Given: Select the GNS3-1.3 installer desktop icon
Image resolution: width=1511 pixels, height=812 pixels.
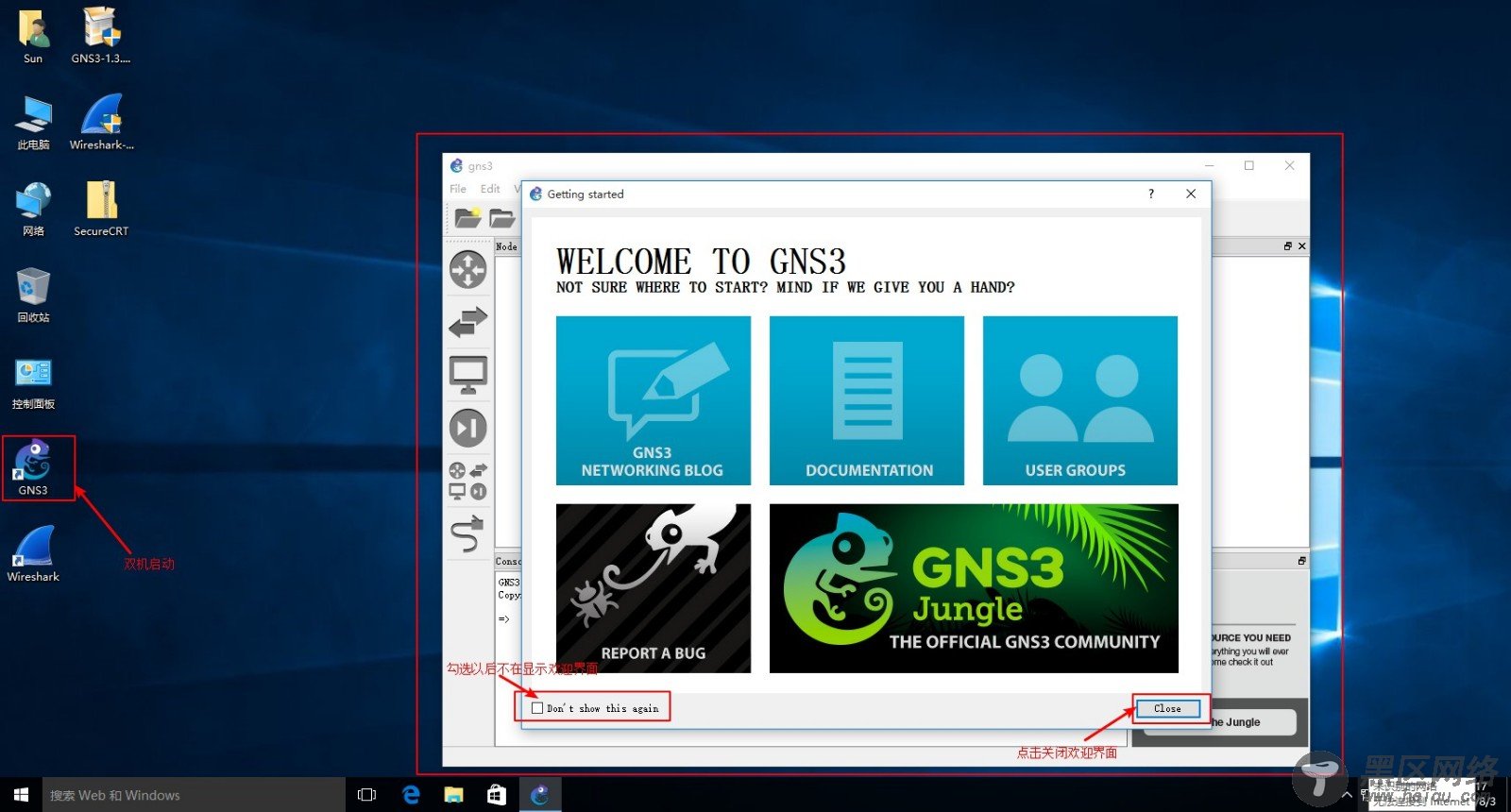Looking at the screenshot, I should [101, 36].
